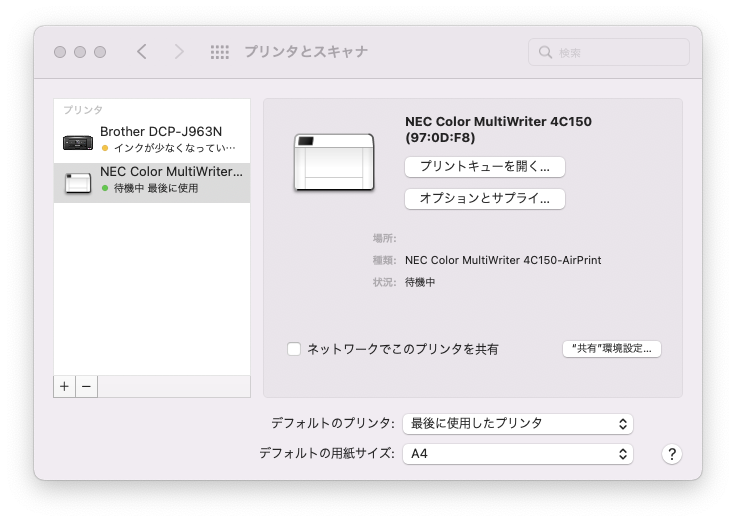Screen dimensions: 736x522
Task: Click インクが少なくなってい… status text
Action: tap(175, 148)
